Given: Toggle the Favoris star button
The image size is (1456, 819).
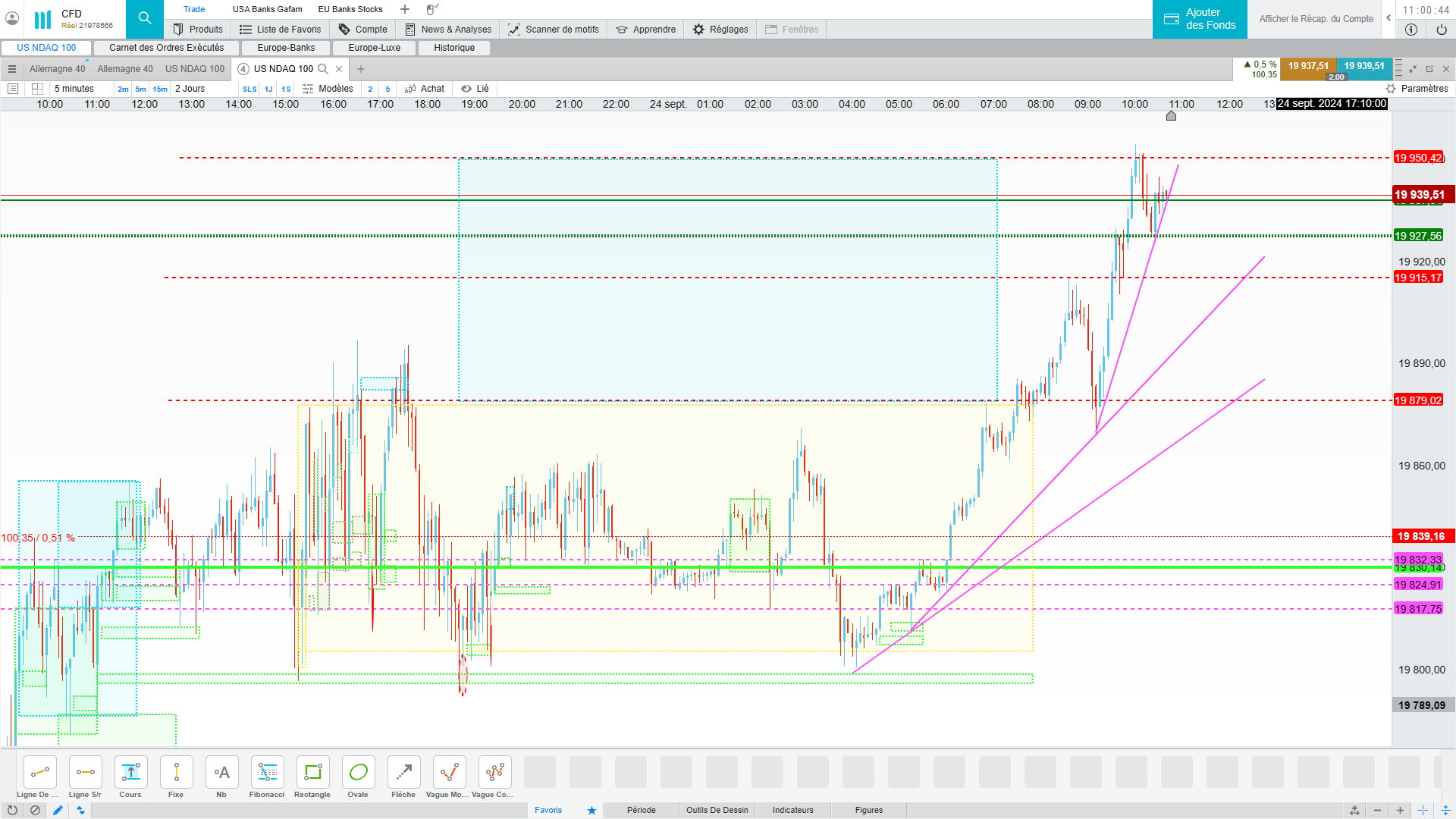Looking at the screenshot, I should click(x=591, y=810).
